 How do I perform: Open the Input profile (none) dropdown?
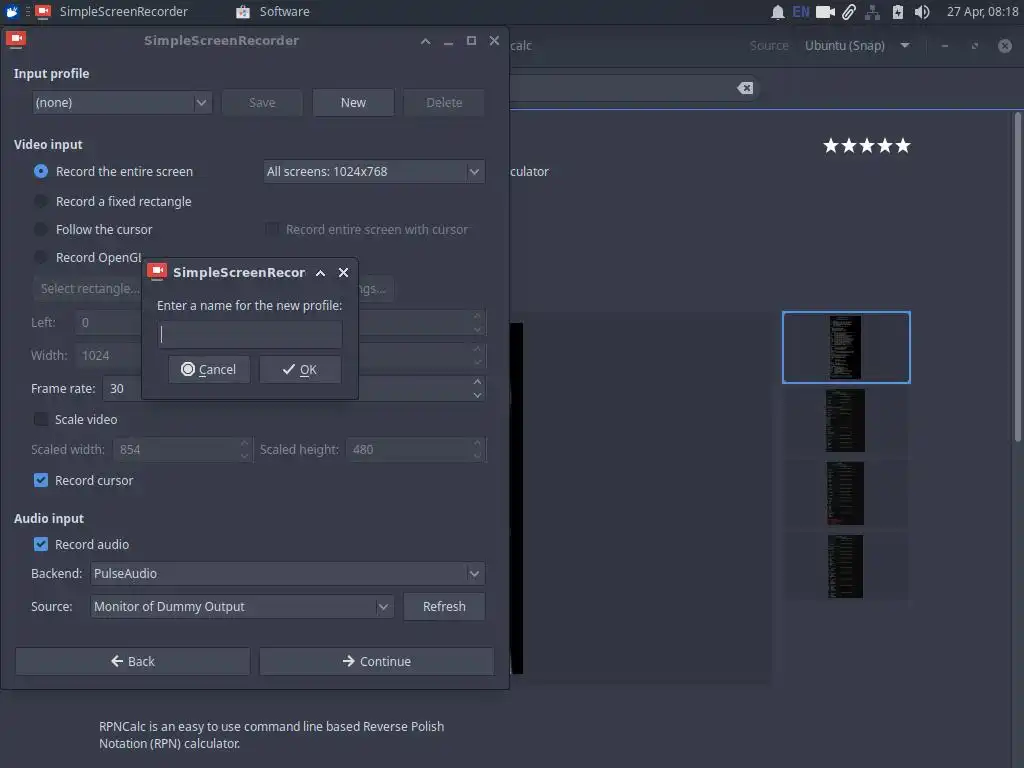pos(122,103)
